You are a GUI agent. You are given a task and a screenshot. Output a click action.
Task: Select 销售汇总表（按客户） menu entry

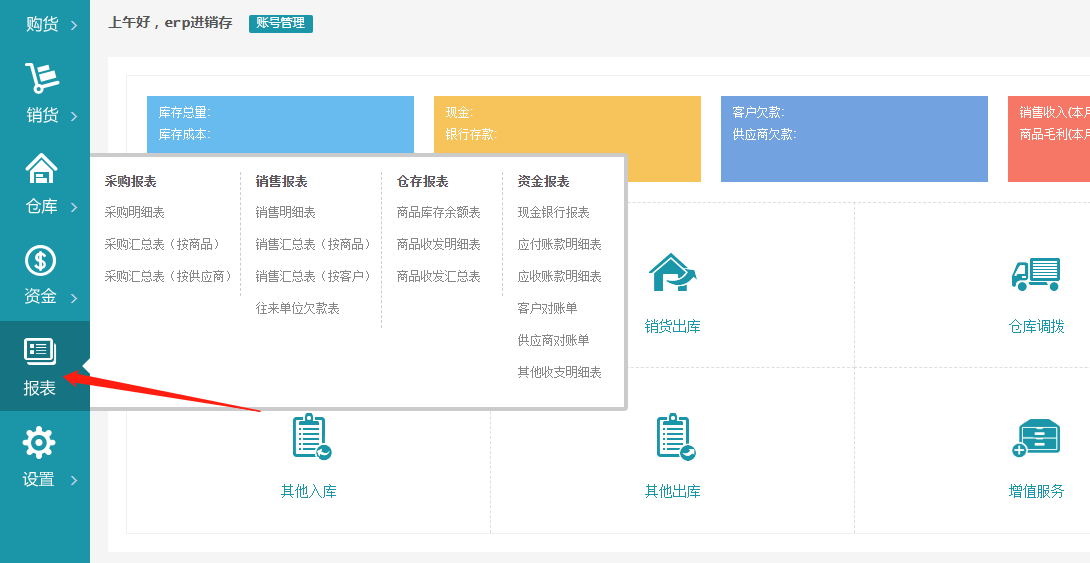(312, 276)
